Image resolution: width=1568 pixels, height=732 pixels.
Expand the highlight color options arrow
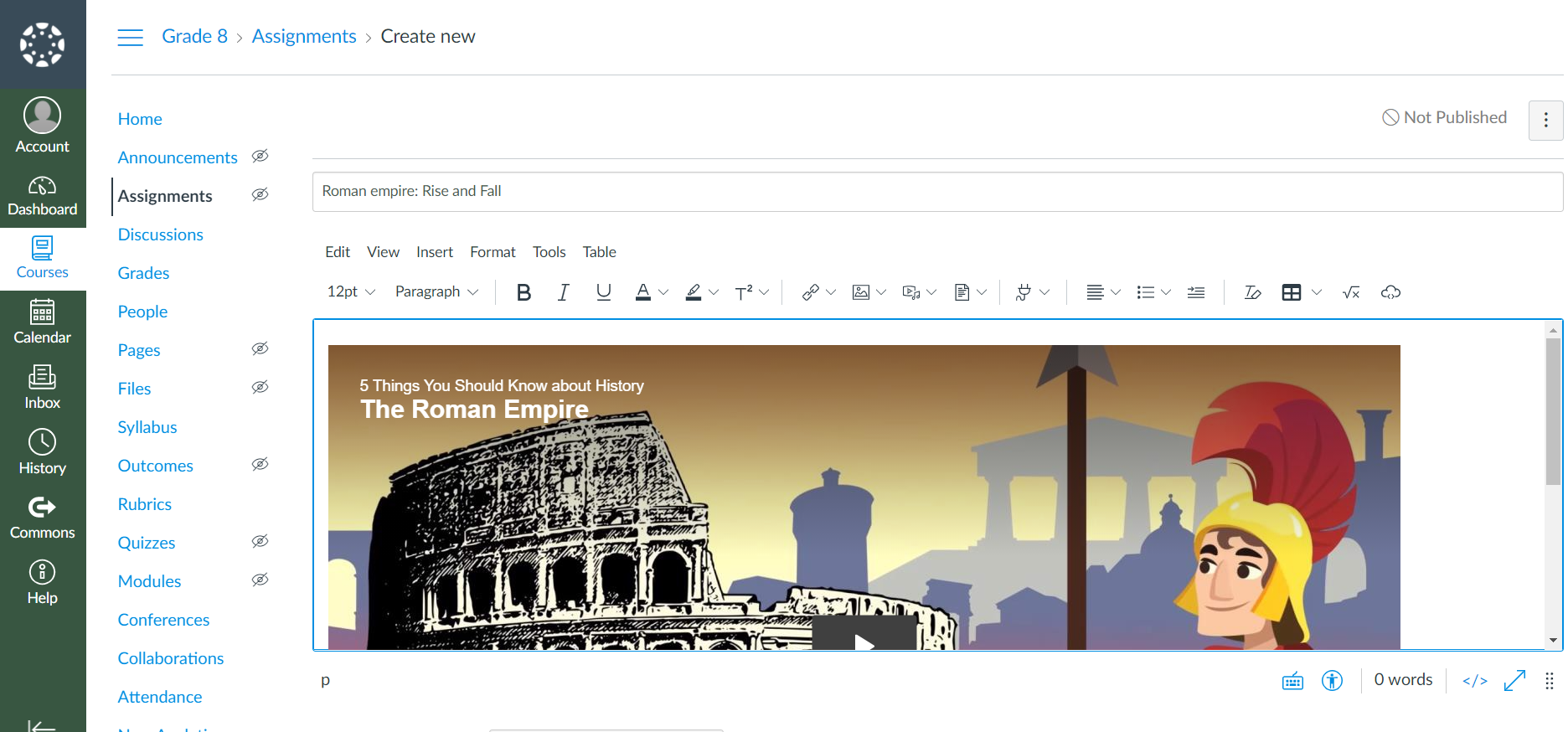tap(714, 292)
